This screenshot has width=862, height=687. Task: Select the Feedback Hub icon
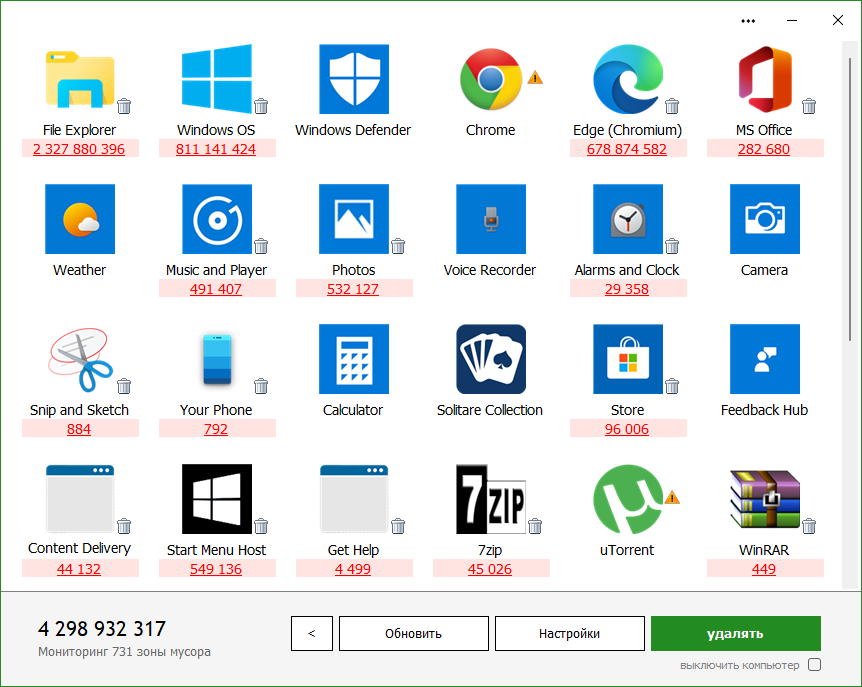click(765, 359)
